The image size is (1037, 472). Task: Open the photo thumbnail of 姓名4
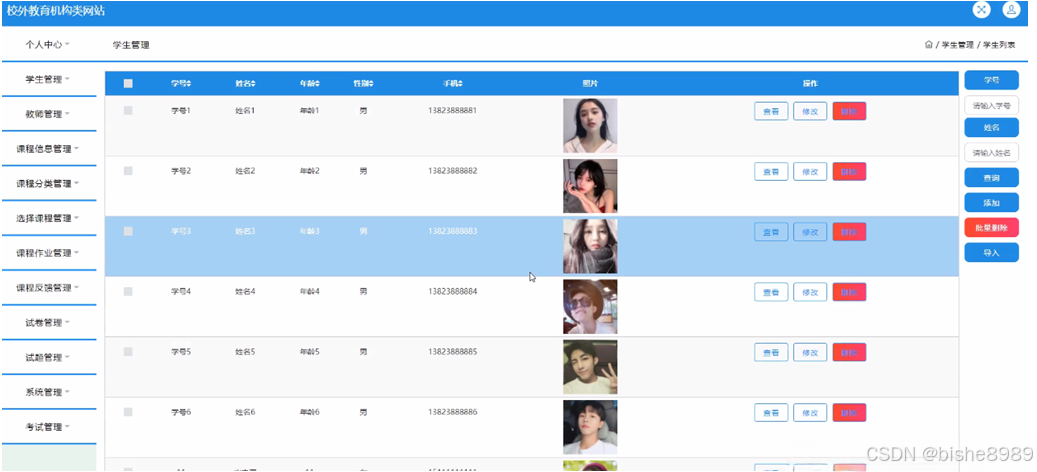(x=590, y=307)
